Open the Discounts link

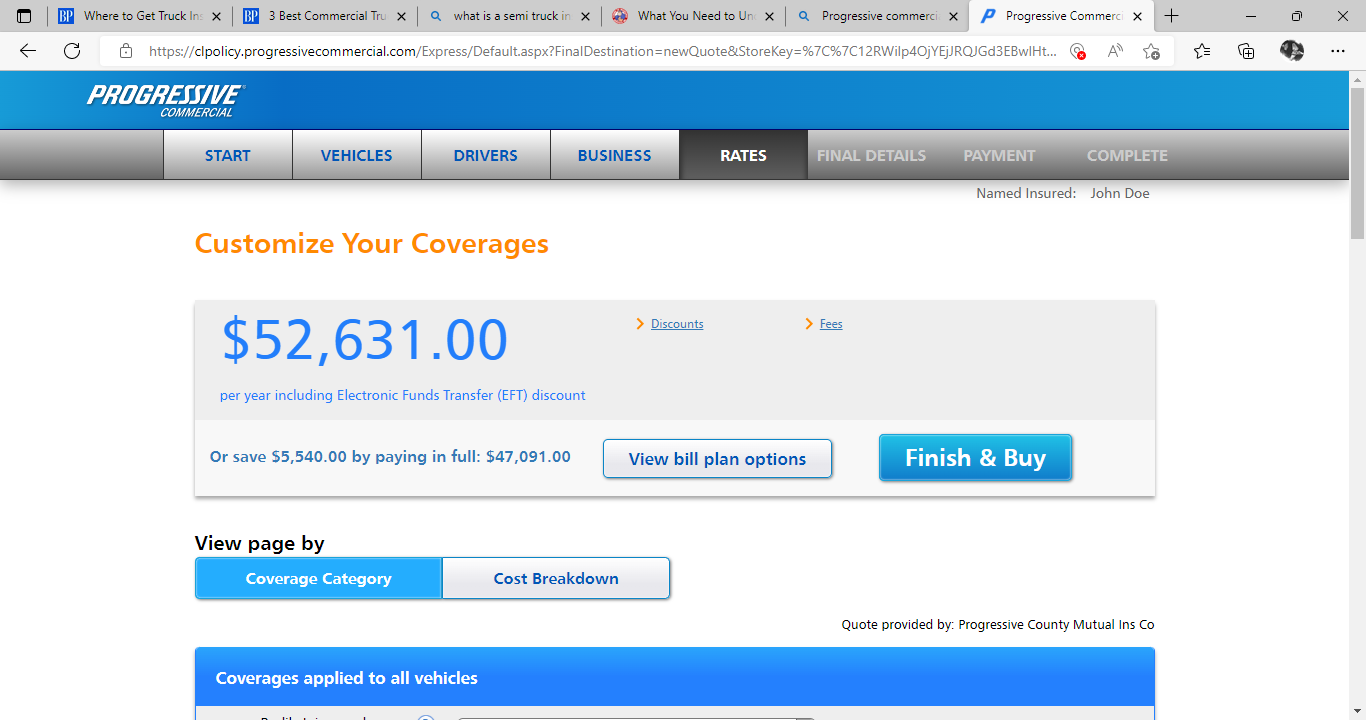point(677,324)
